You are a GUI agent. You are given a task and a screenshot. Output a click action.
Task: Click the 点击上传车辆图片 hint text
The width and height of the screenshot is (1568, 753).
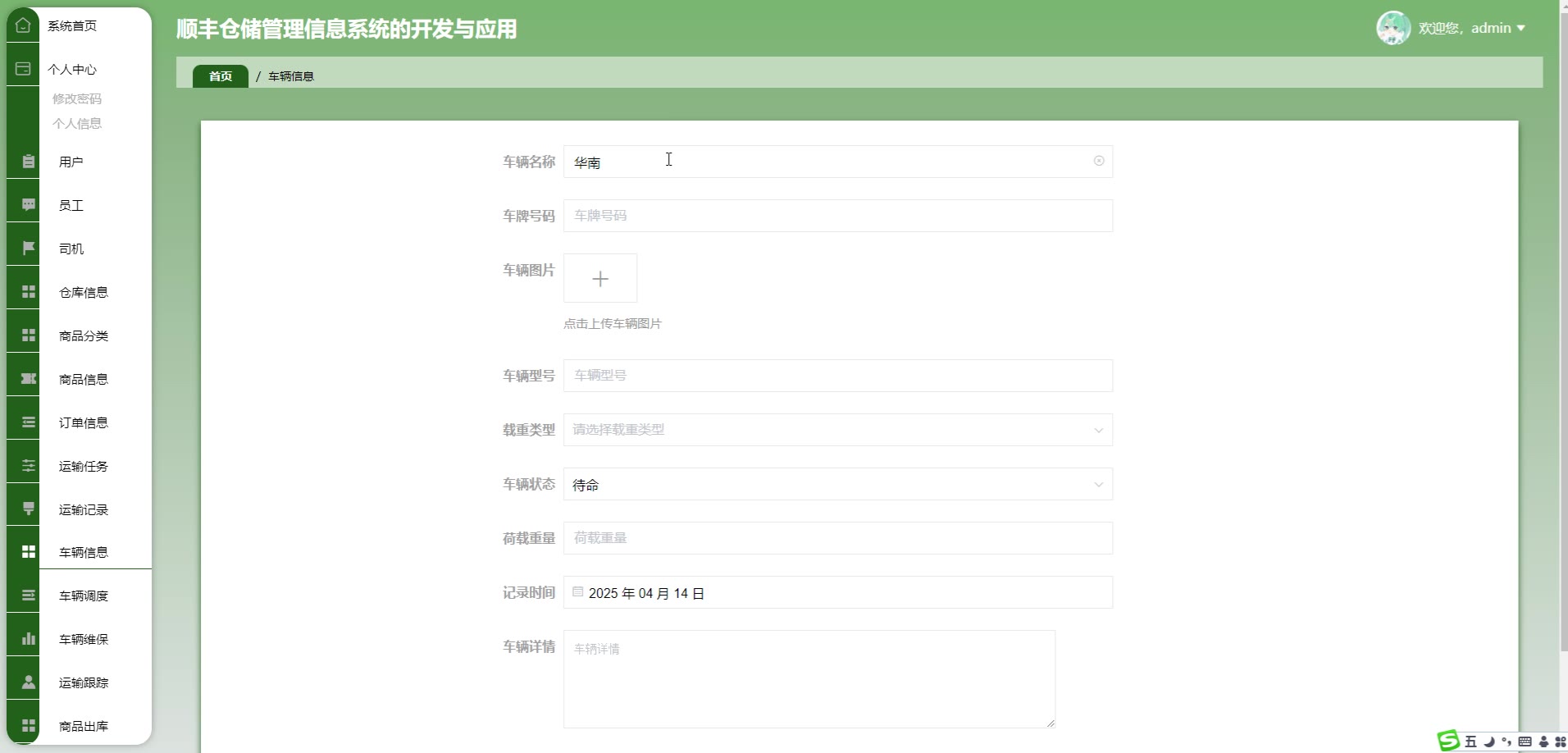[x=613, y=323]
